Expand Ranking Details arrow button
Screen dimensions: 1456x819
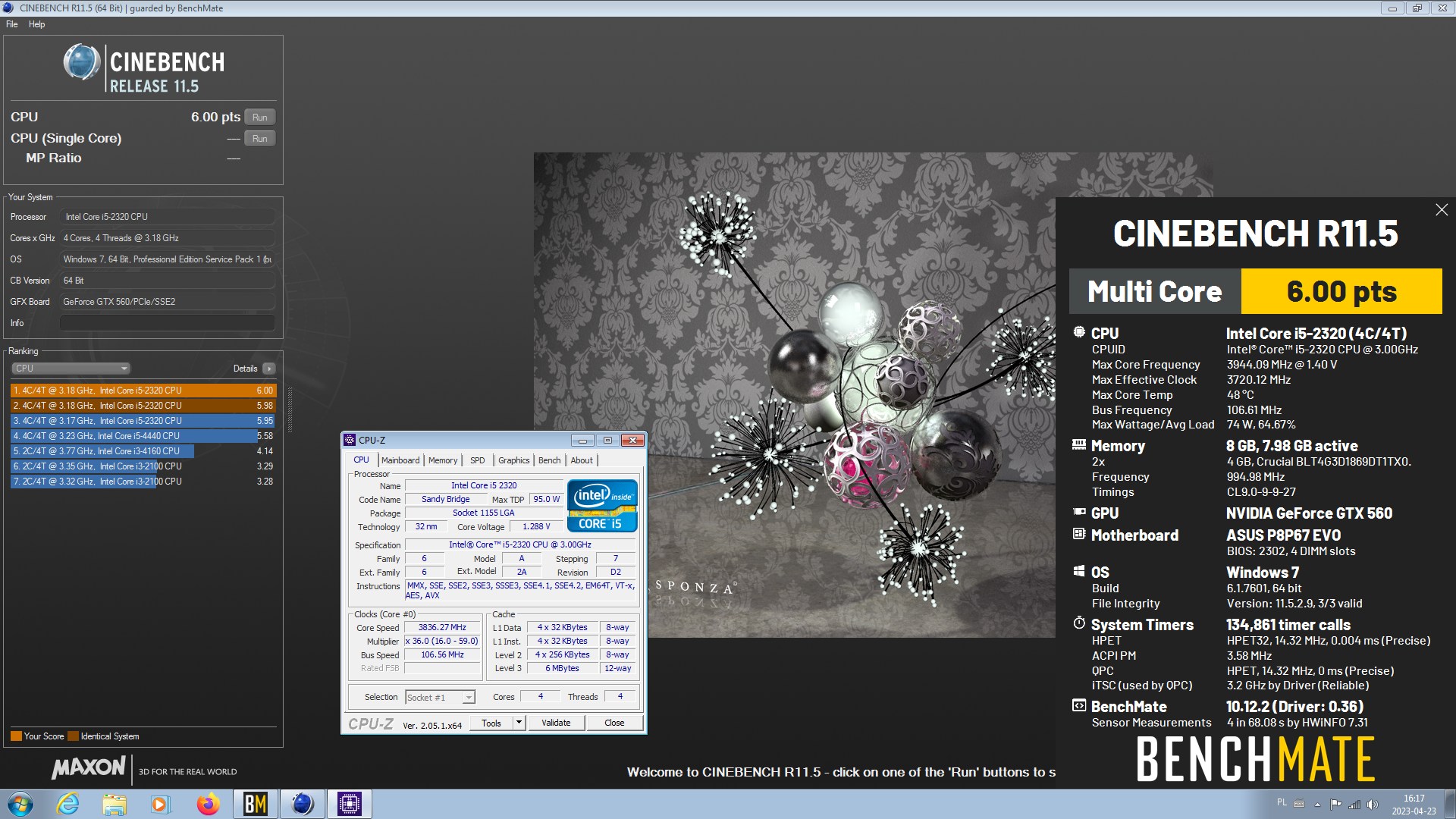(269, 369)
